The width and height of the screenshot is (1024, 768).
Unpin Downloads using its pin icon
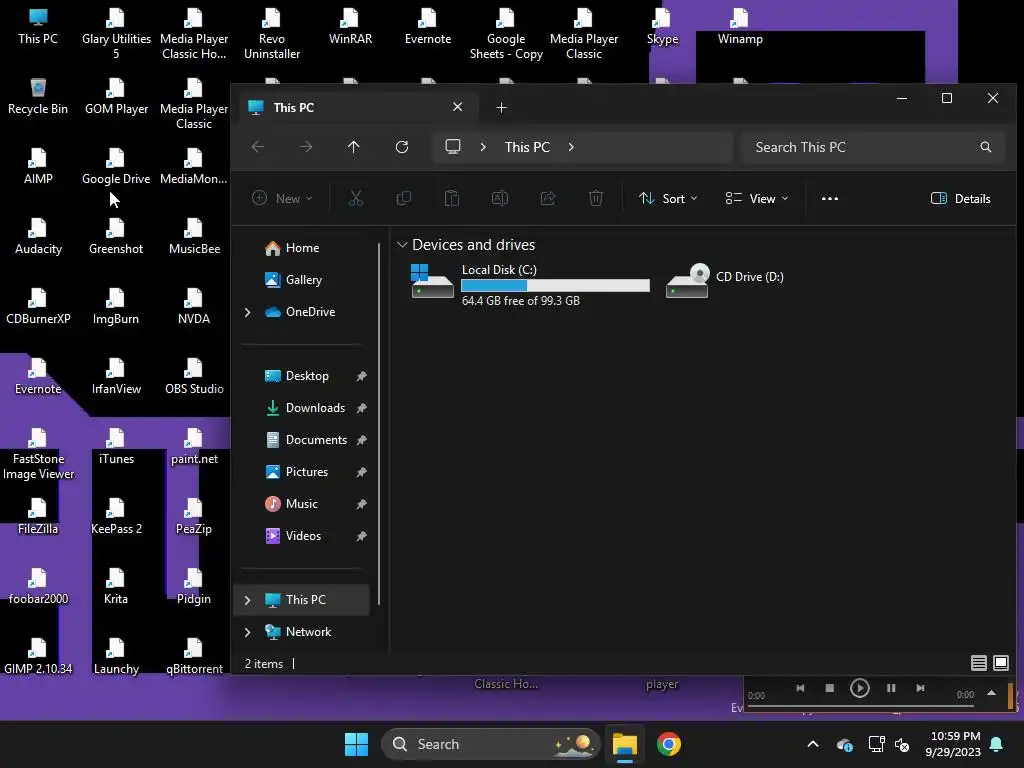coord(361,408)
